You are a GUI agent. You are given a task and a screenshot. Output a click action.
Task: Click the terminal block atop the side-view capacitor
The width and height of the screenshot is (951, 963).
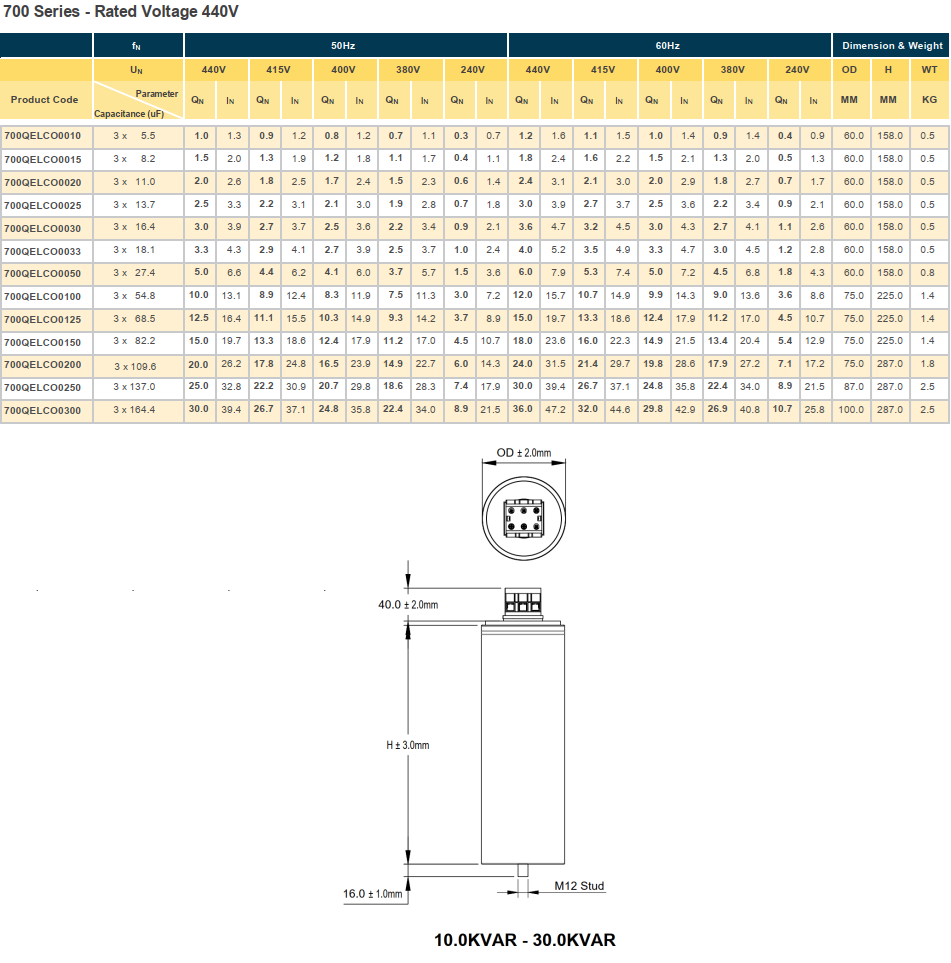point(524,602)
